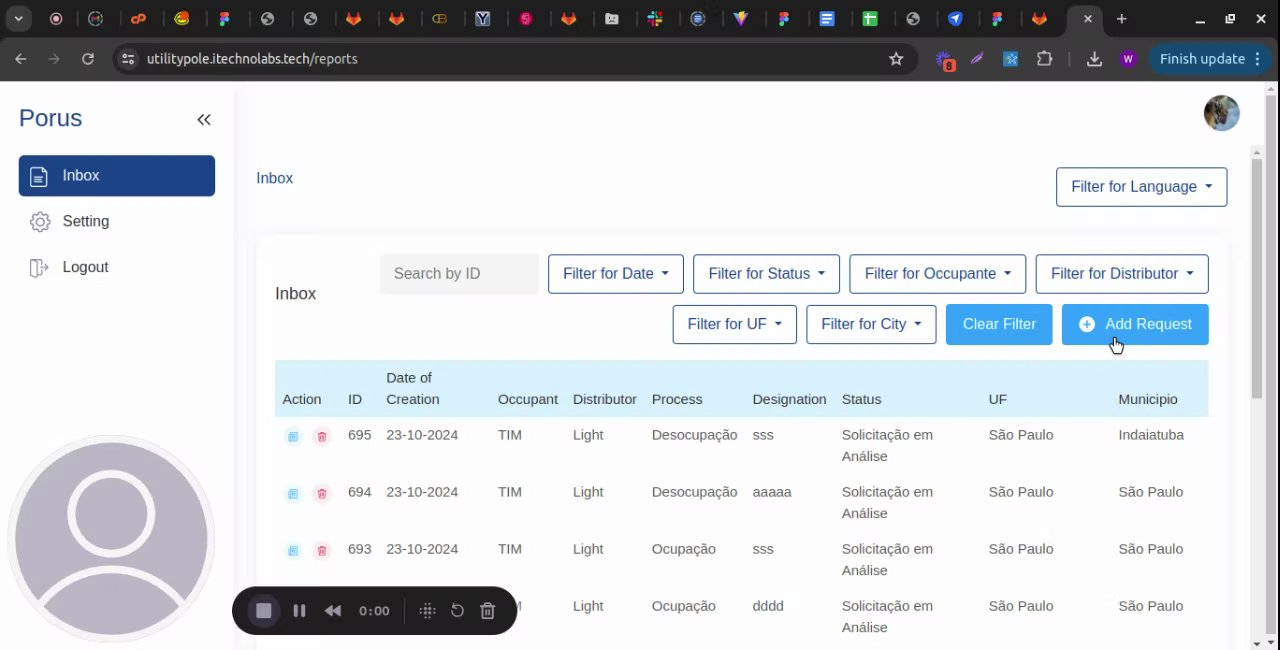Select Indaiatuba cell in row 695
Viewport: 1280px width, 650px height.
tap(1151, 435)
